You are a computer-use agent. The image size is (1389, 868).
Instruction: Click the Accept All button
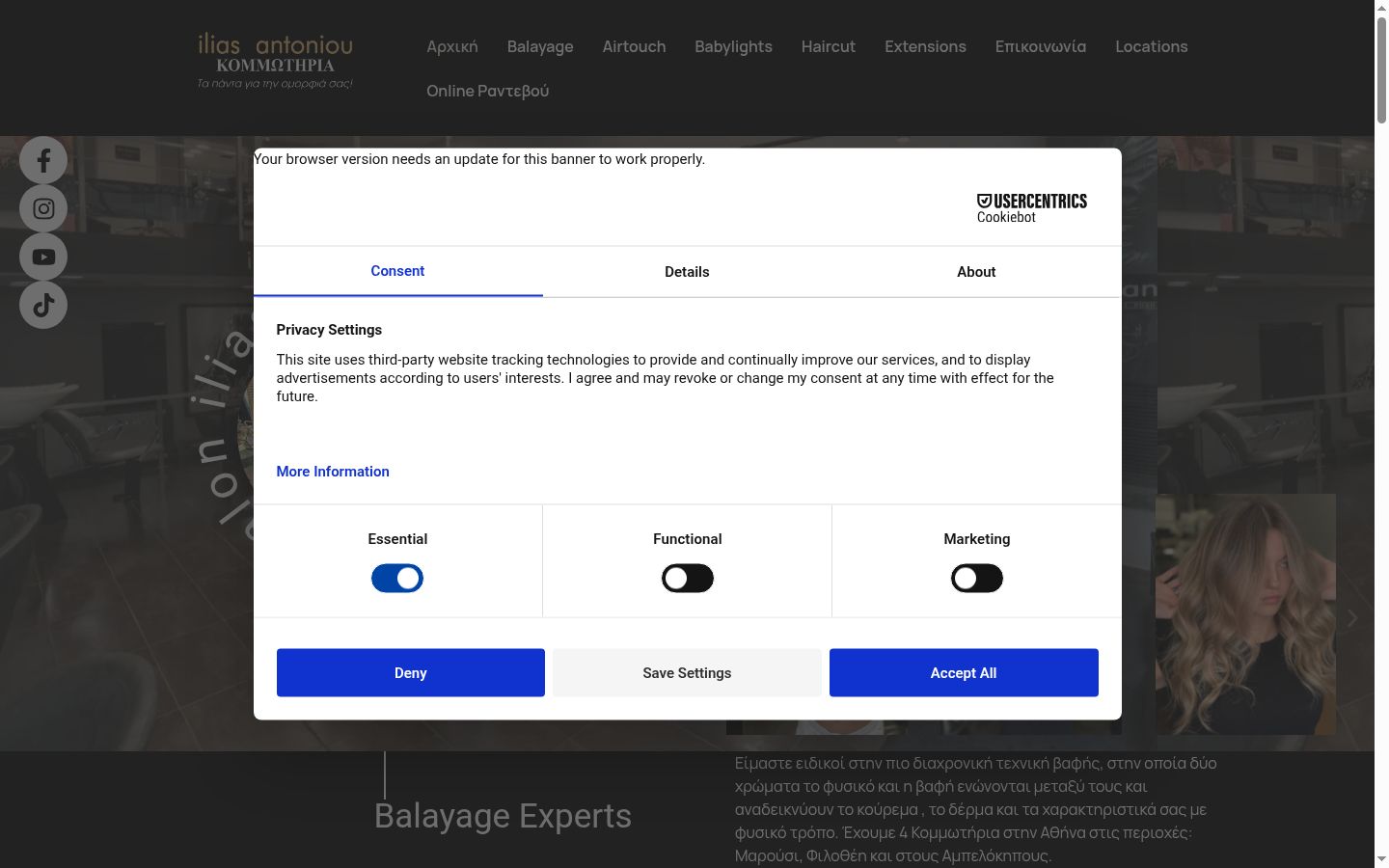[964, 672]
